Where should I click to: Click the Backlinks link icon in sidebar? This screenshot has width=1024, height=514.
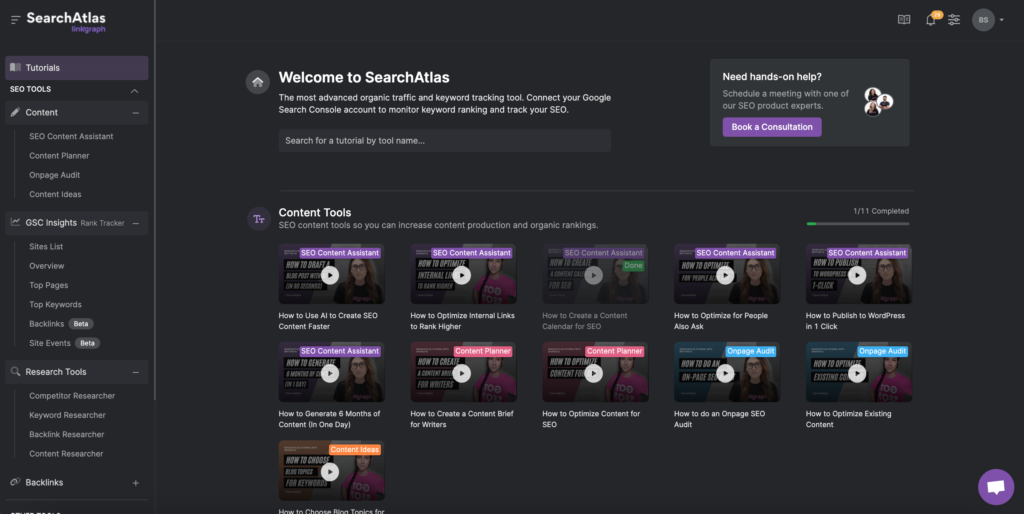15,482
